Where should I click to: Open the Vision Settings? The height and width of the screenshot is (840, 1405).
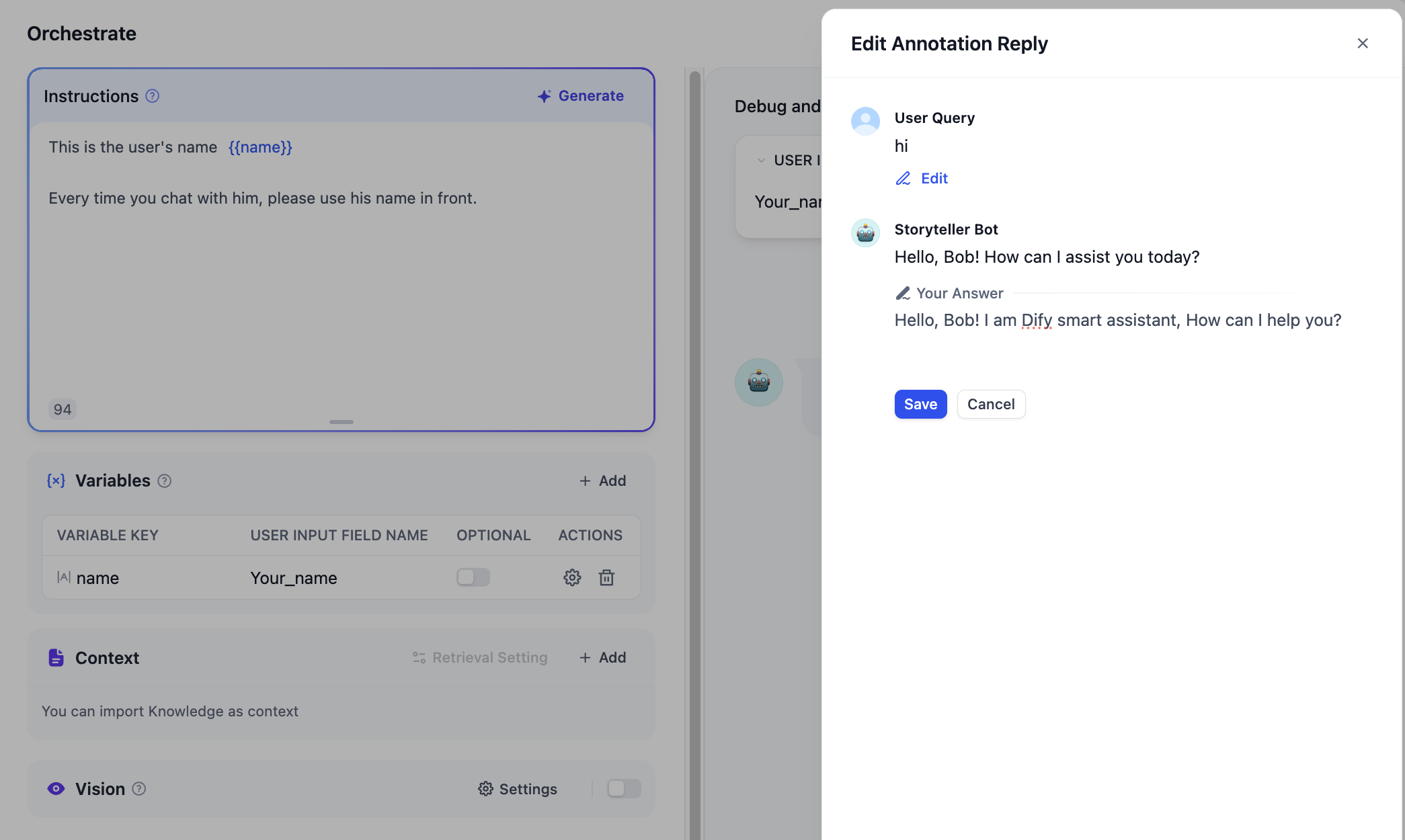point(518,789)
